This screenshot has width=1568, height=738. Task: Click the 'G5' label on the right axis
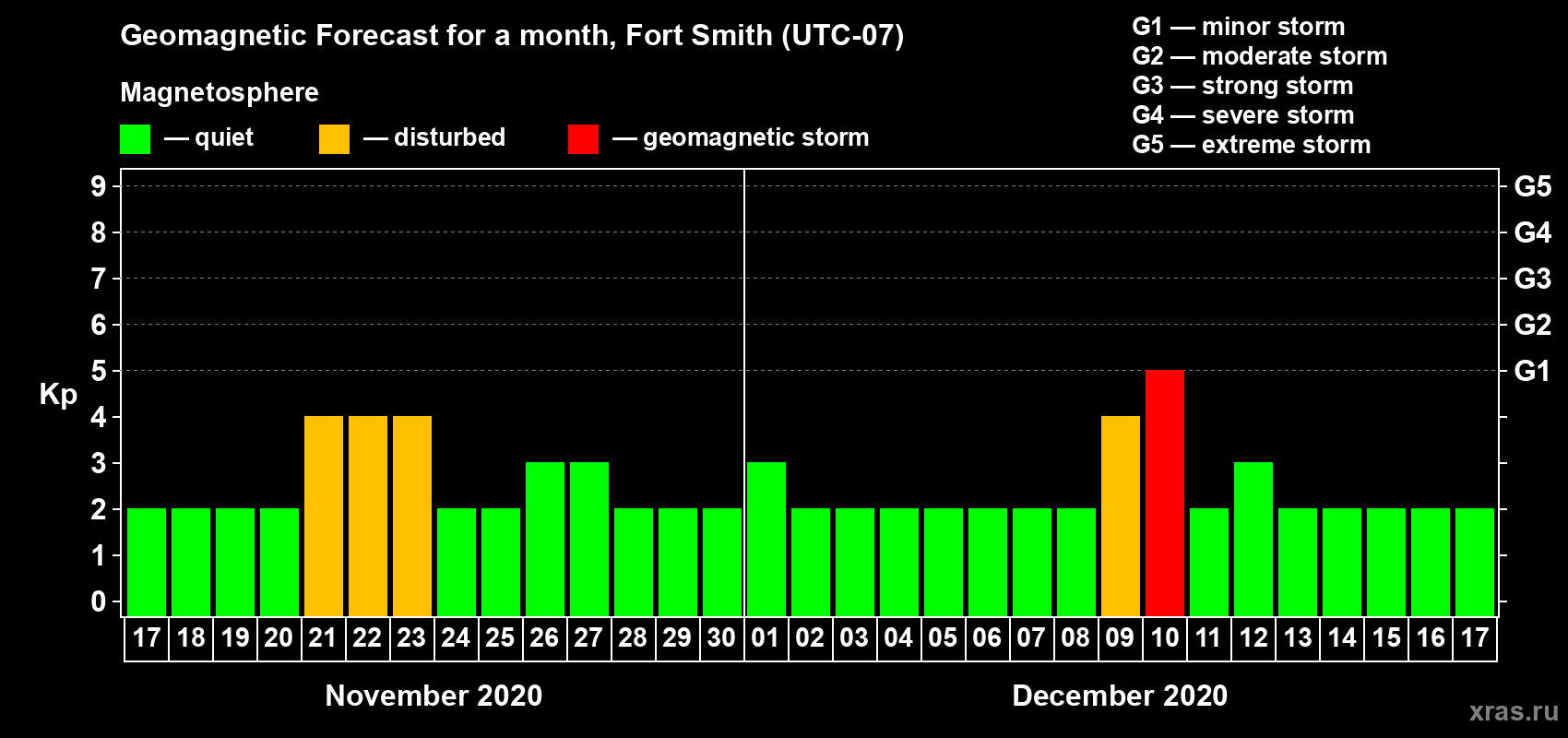point(1533,186)
